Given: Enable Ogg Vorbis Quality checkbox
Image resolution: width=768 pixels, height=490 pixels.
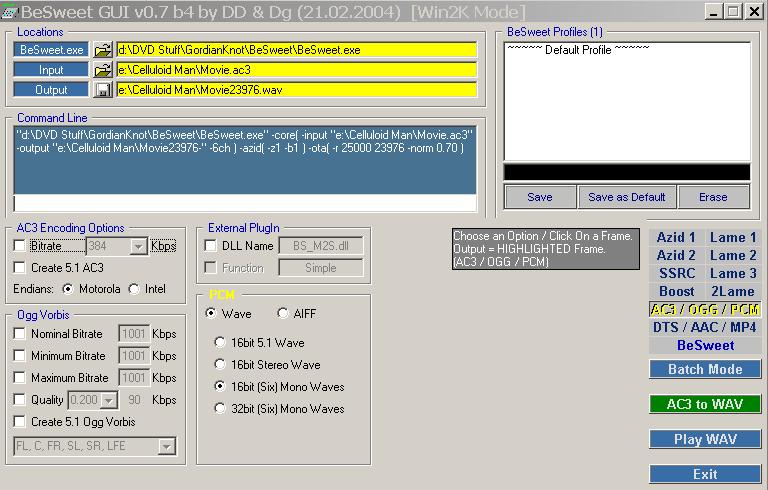Looking at the screenshot, I should click(20, 400).
